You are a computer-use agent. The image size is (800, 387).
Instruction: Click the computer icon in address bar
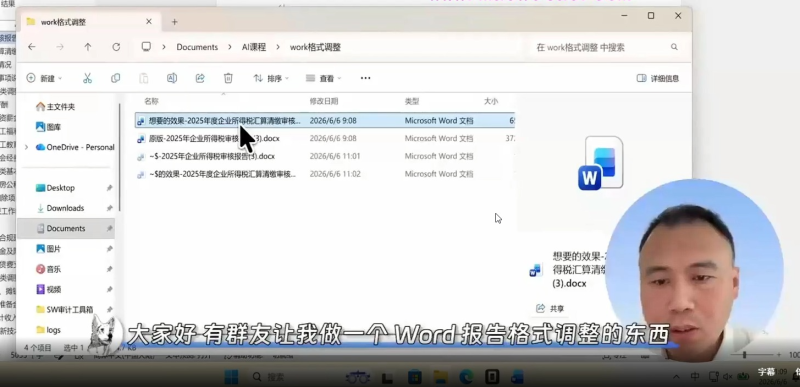tap(146, 47)
